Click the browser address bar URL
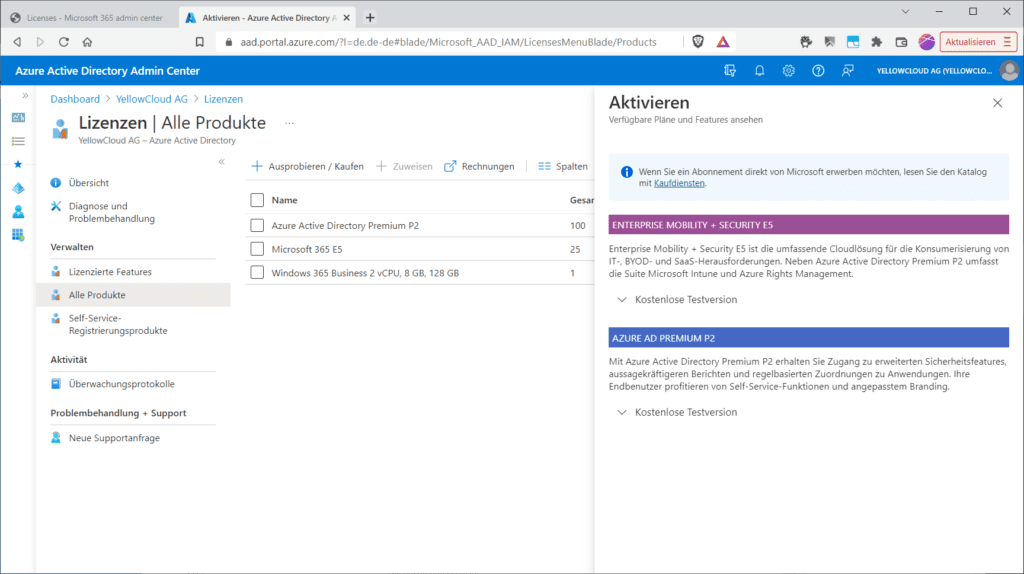This screenshot has width=1024, height=574. [x=448, y=42]
